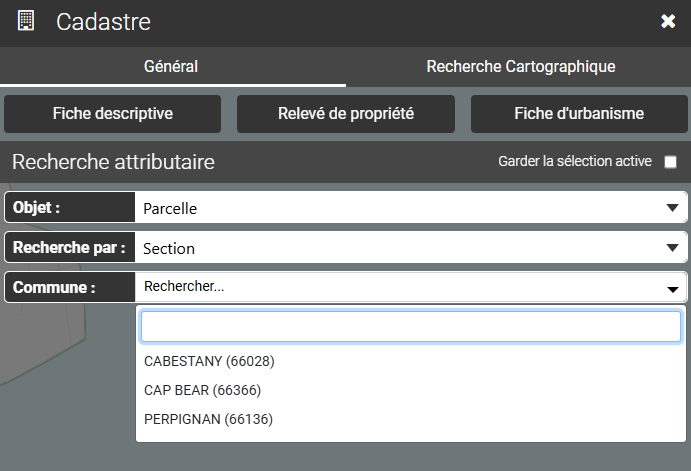The width and height of the screenshot is (691, 471).
Task: Click the 'Garder la sélection active' label
Action: 574,162
